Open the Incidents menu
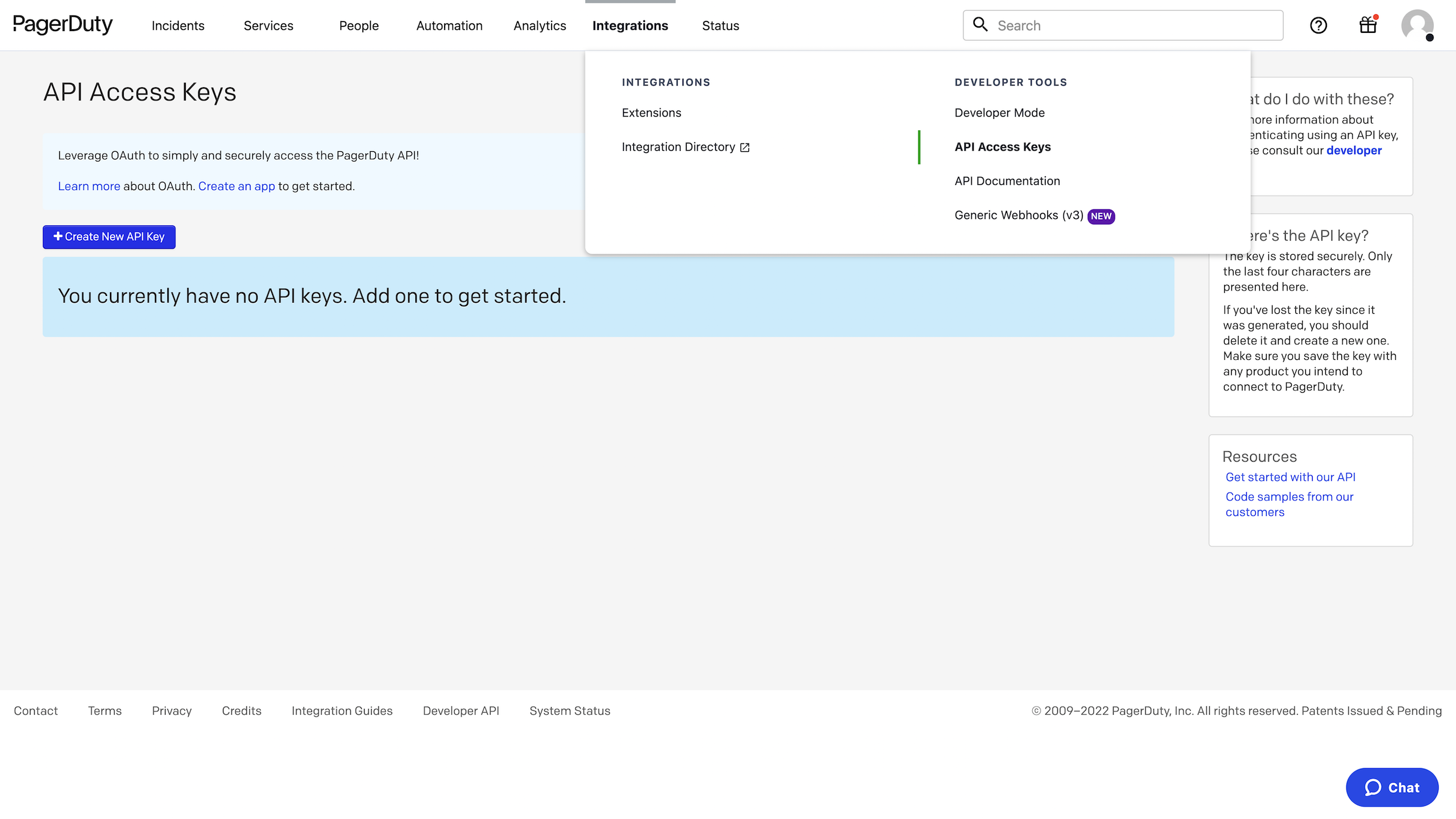The height and width of the screenshot is (819, 1456). click(178, 25)
